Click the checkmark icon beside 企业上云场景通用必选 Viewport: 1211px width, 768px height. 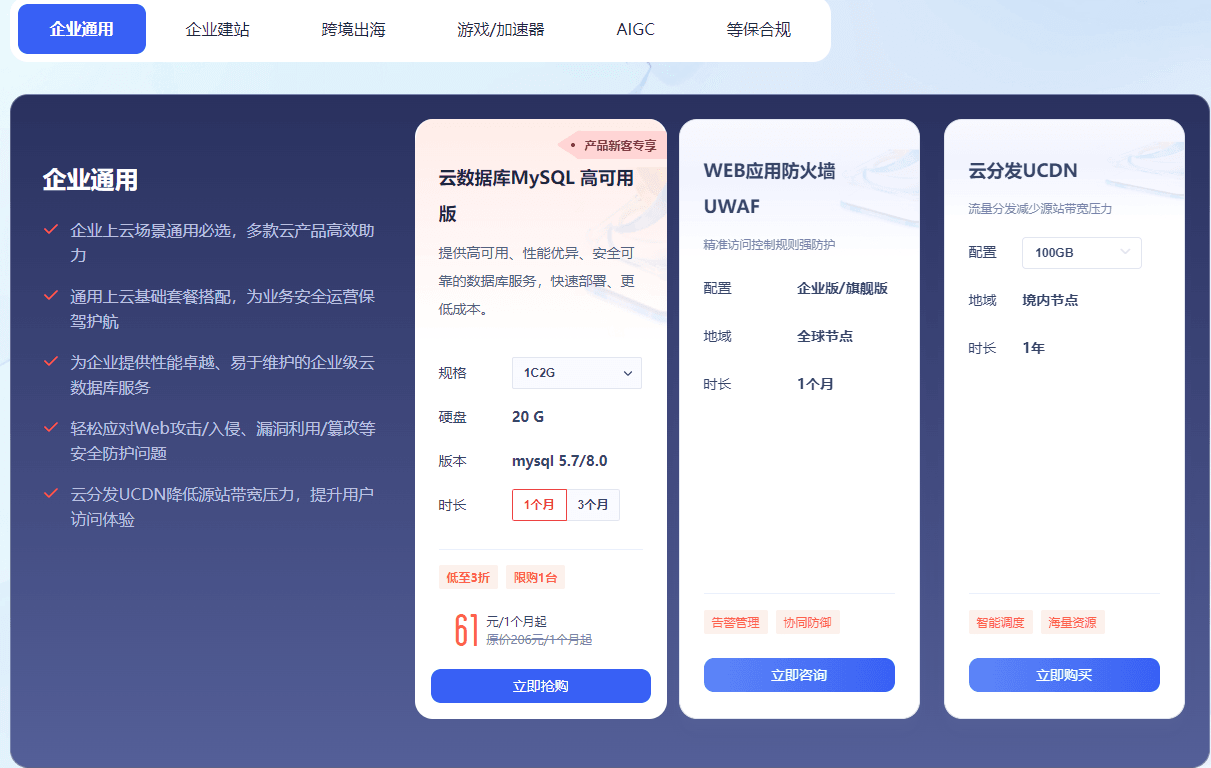tap(50, 230)
